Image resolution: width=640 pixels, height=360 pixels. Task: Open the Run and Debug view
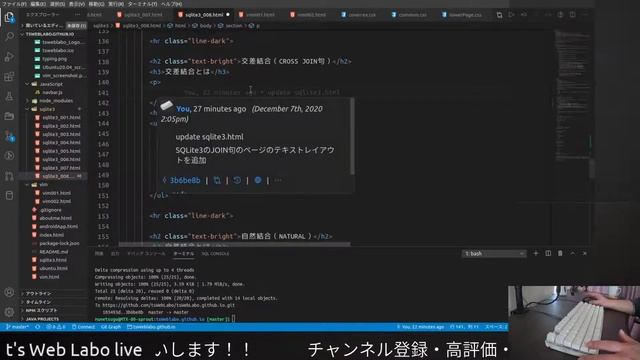coord(9,57)
